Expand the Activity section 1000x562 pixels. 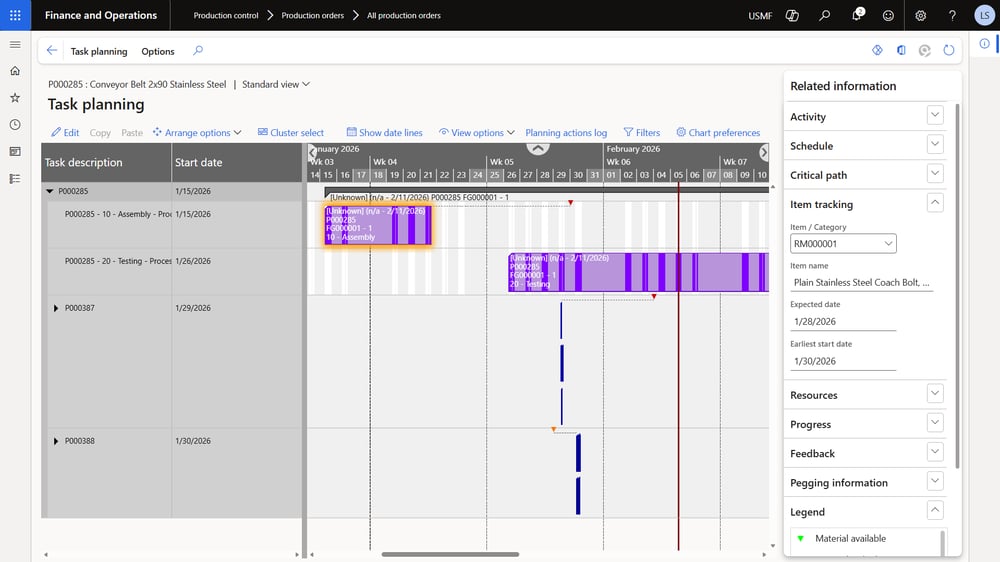click(x=935, y=115)
